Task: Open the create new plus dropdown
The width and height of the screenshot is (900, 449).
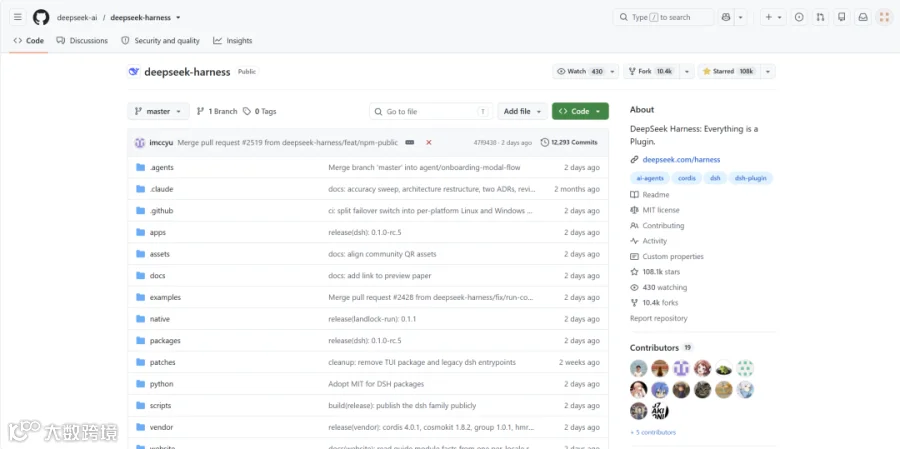Action: (x=773, y=17)
